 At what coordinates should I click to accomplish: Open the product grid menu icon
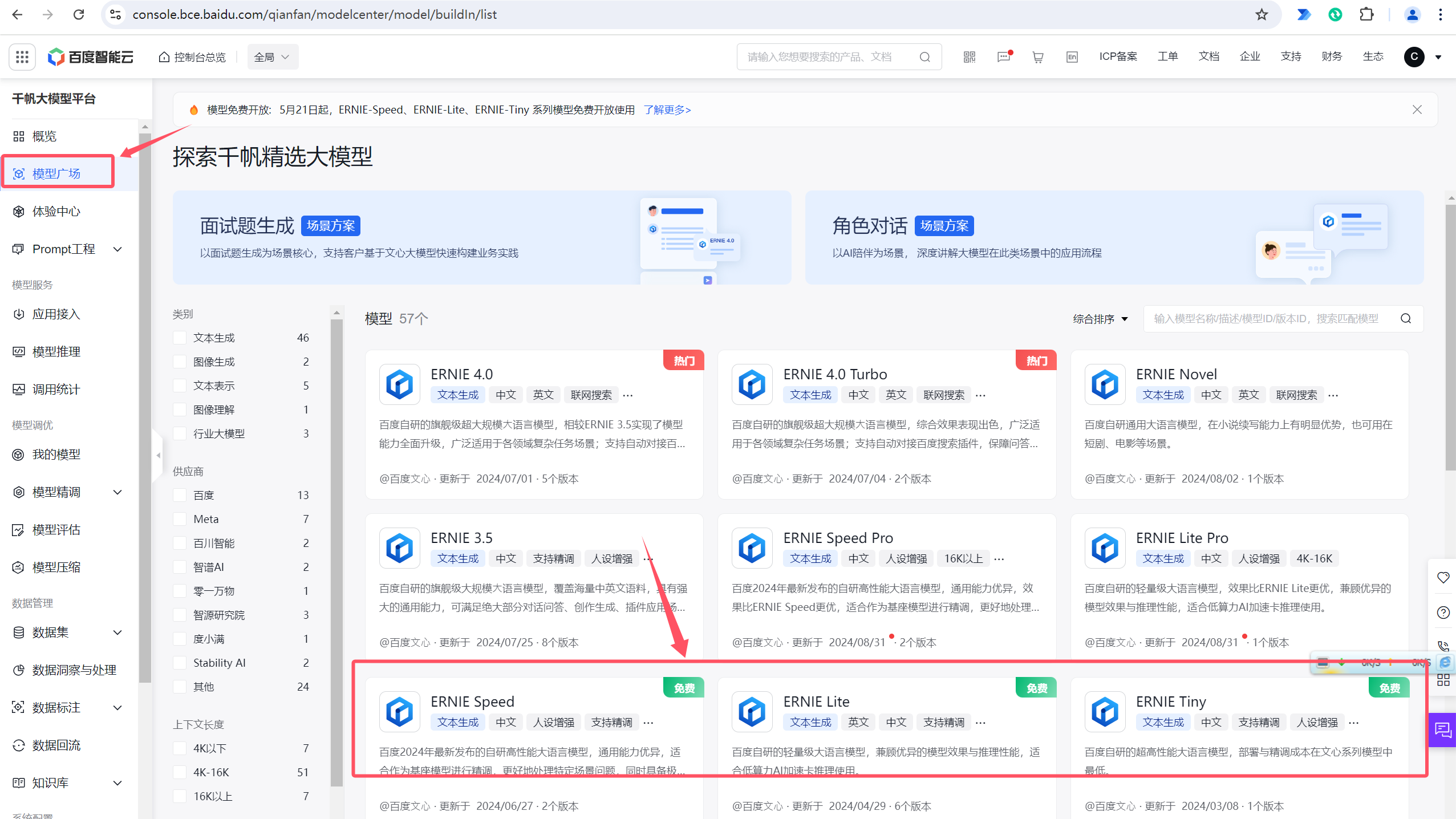pos(22,57)
